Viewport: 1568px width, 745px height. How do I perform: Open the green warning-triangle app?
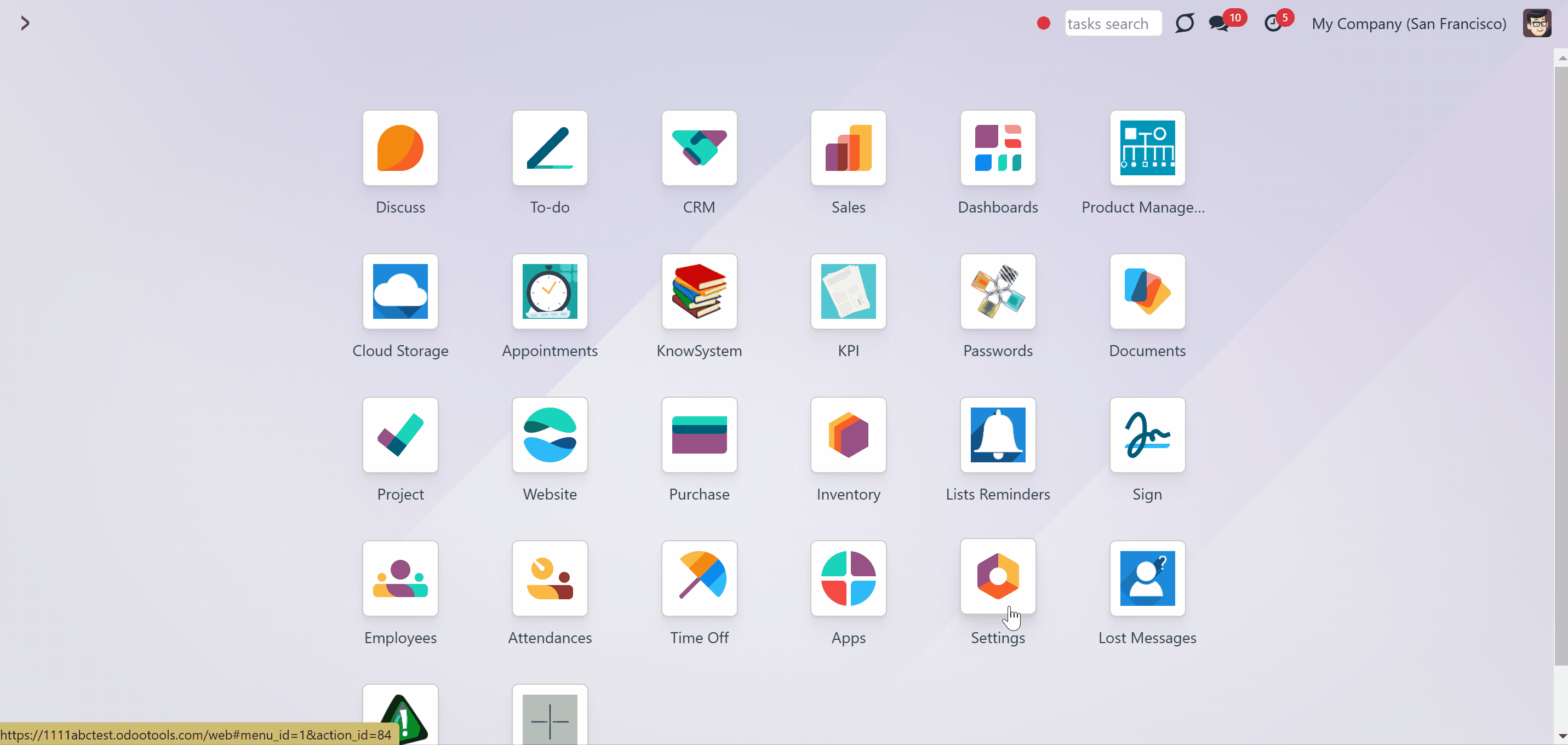[x=400, y=714]
